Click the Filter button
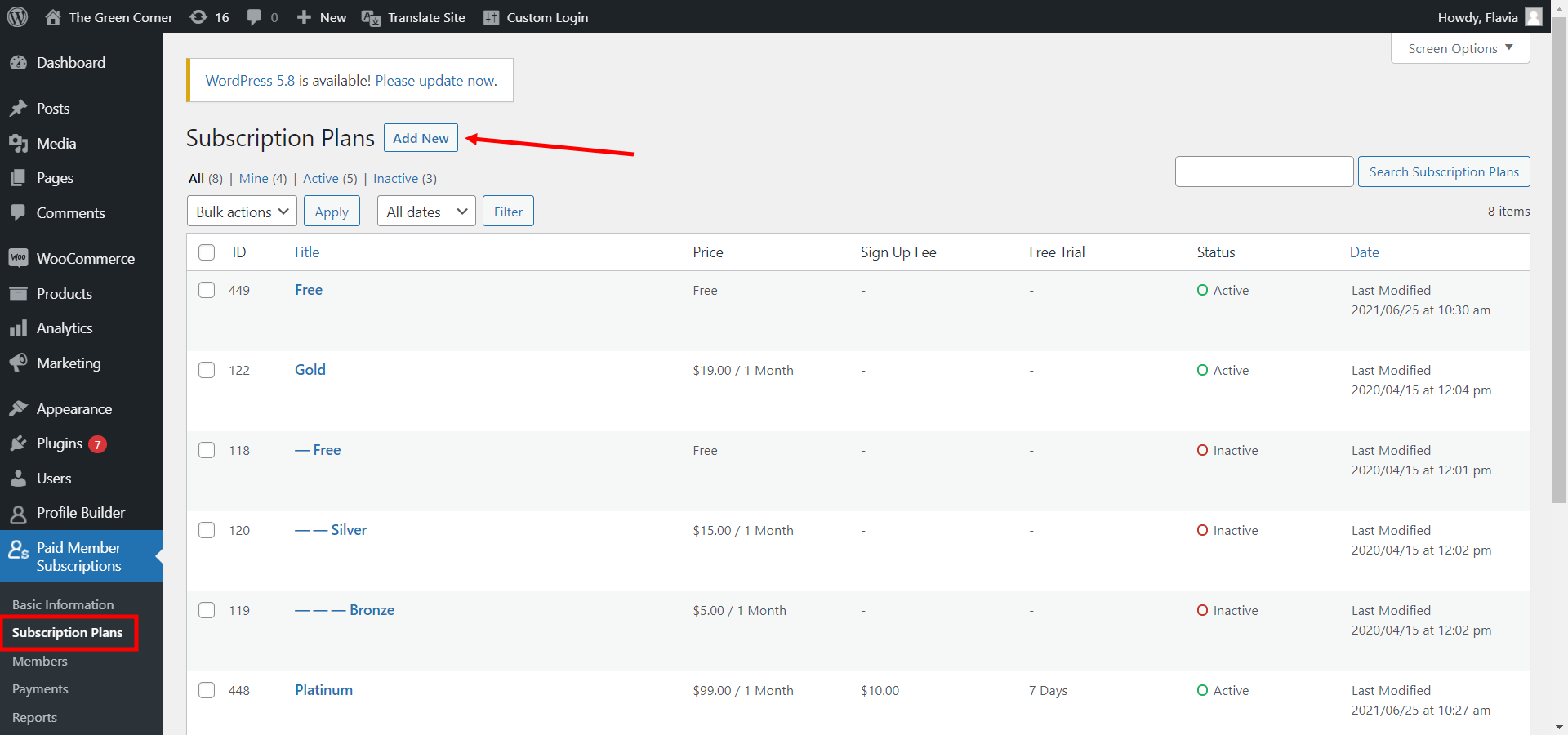The width and height of the screenshot is (1568, 735). [508, 212]
